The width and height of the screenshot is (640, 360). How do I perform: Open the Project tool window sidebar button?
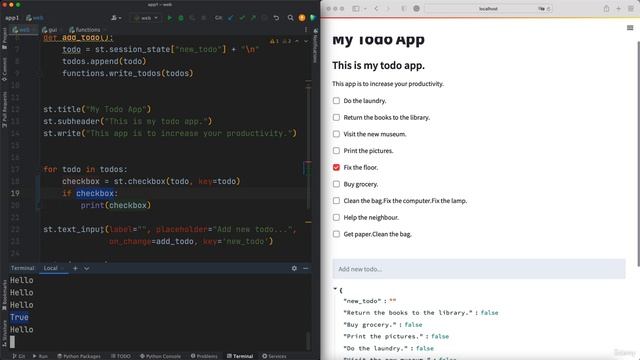pos(4,39)
